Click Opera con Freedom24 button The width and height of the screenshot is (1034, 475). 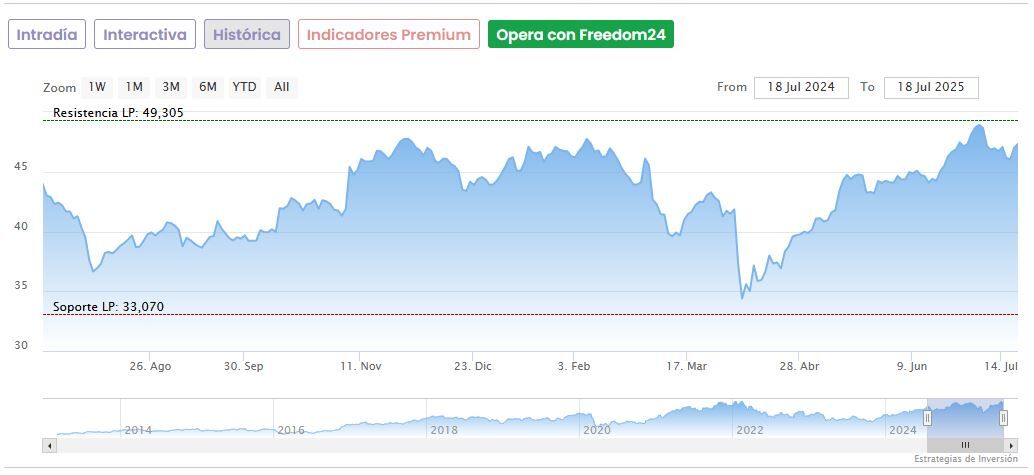[x=581, y=35]
